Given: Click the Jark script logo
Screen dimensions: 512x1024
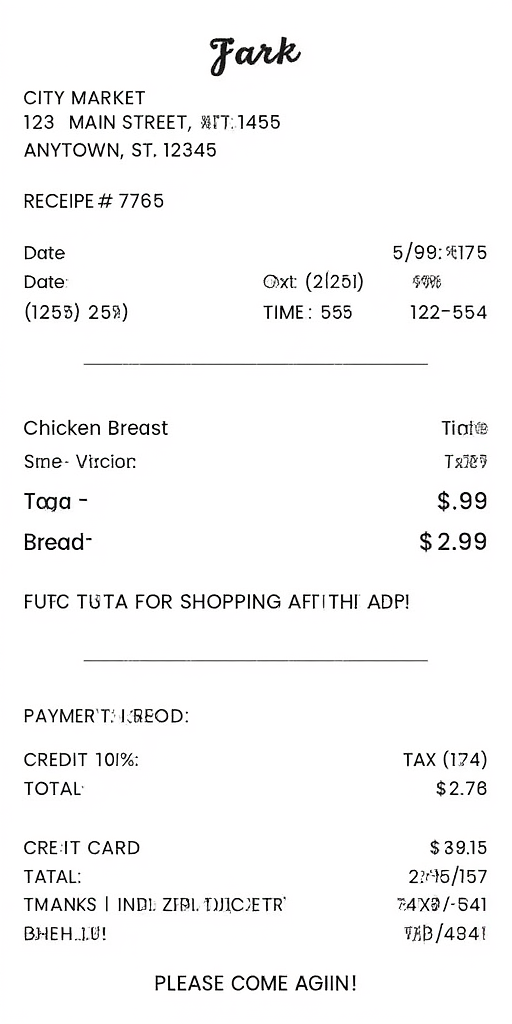Looking at the screenshot, I should click(255, 55).
